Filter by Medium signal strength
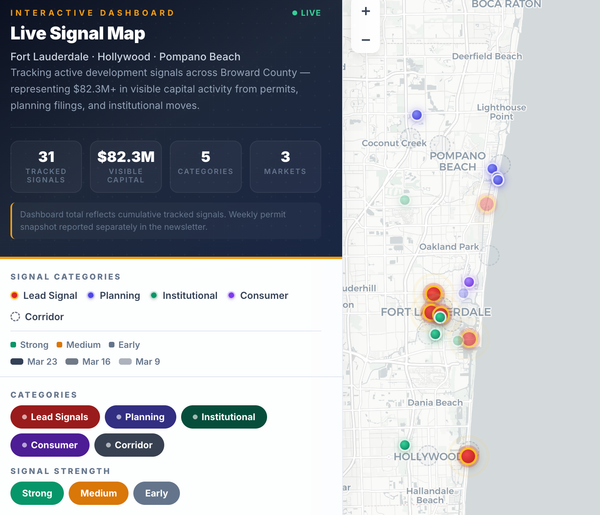600x515 pixels. [98, 493]
